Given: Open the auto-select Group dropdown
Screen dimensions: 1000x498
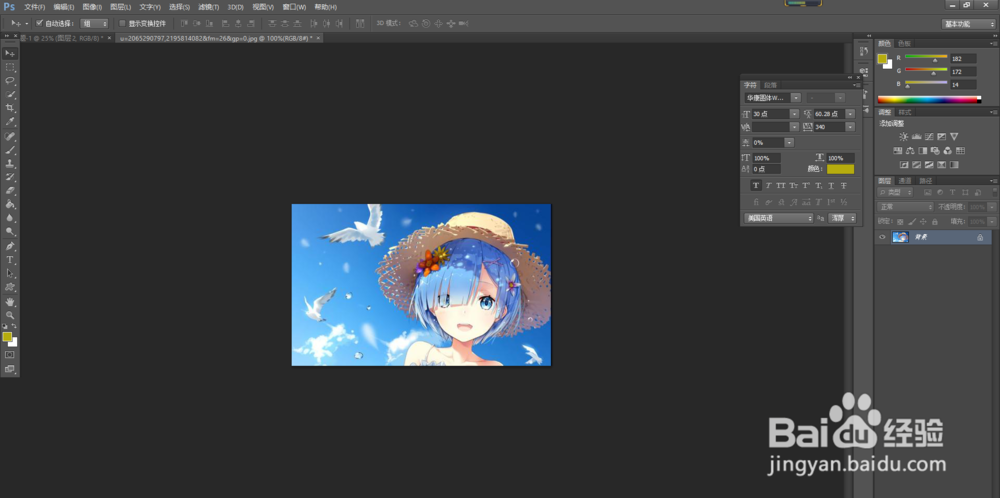Looking at the screenshot, I should 94,24.
